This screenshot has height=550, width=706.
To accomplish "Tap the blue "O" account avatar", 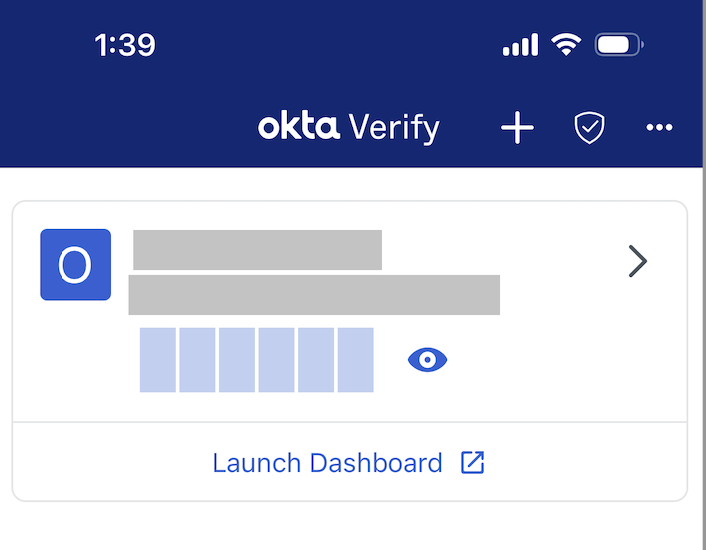I will 75,265.
